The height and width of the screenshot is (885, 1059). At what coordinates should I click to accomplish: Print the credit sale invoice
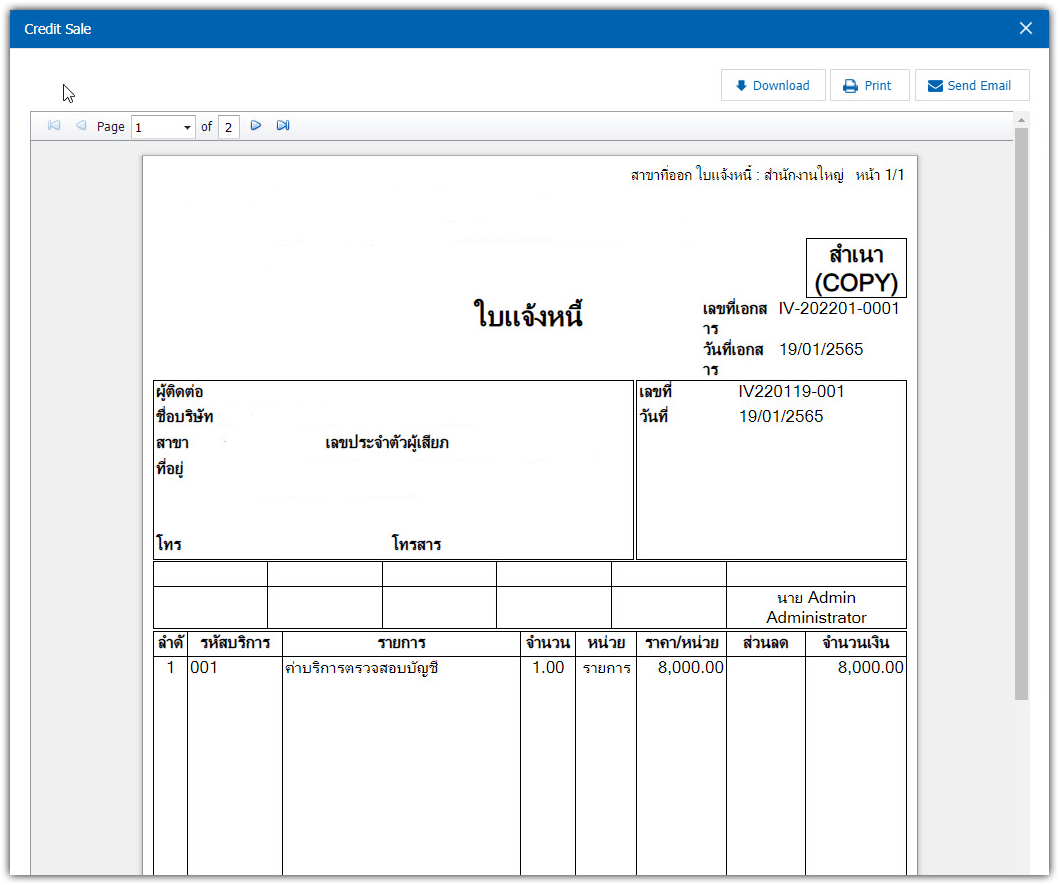(x=868, y=86)
